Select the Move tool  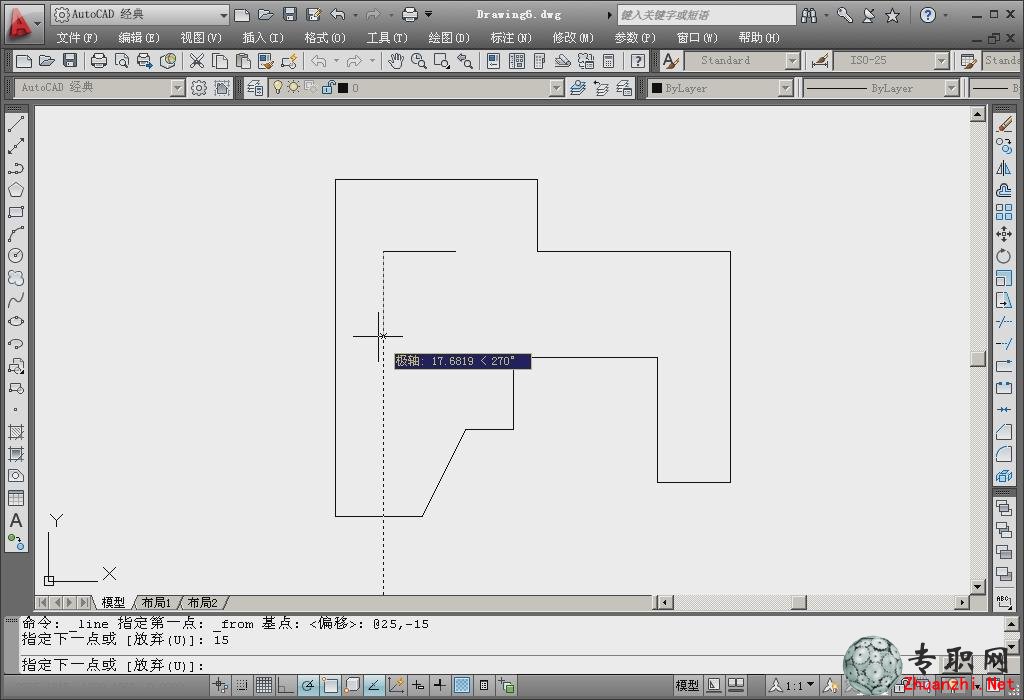pos(1004,234)
